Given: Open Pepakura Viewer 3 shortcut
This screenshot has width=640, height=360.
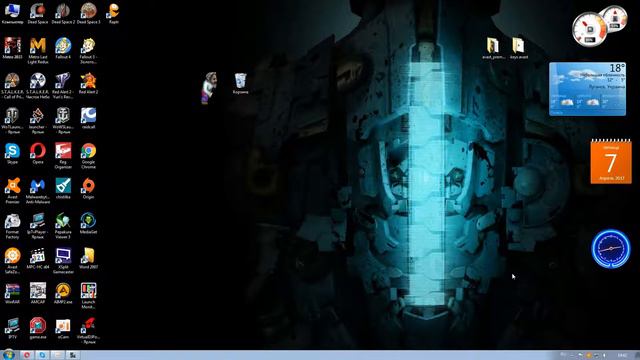Looking at the screenshot, I should point(63,226).
